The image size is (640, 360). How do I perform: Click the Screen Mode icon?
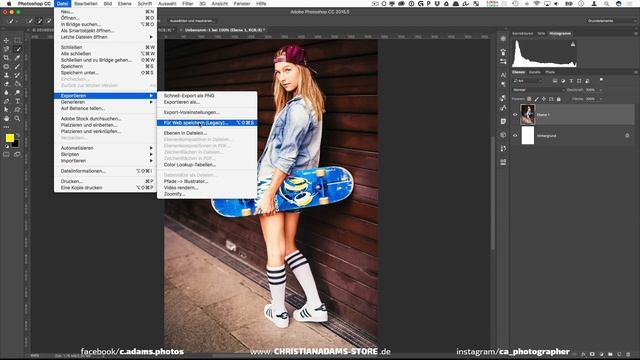pyautogui.click(x=17, y=155)
